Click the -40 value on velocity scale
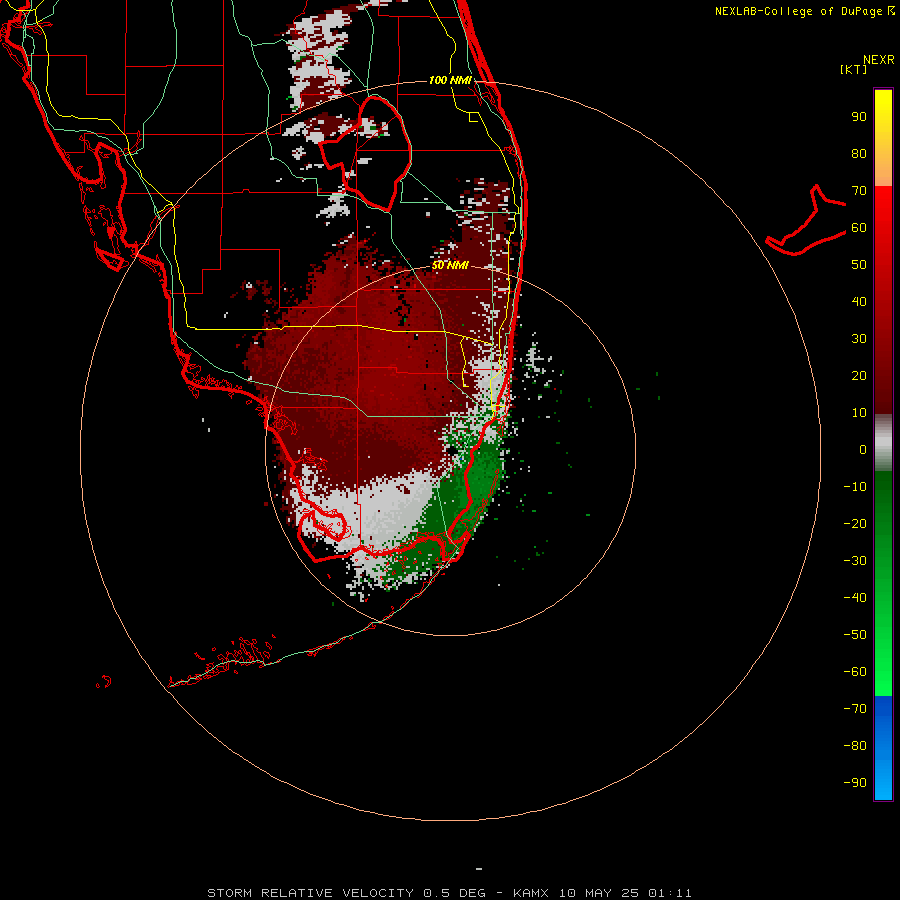This screenshot has width=900, height=900. (x=855, y=598)
